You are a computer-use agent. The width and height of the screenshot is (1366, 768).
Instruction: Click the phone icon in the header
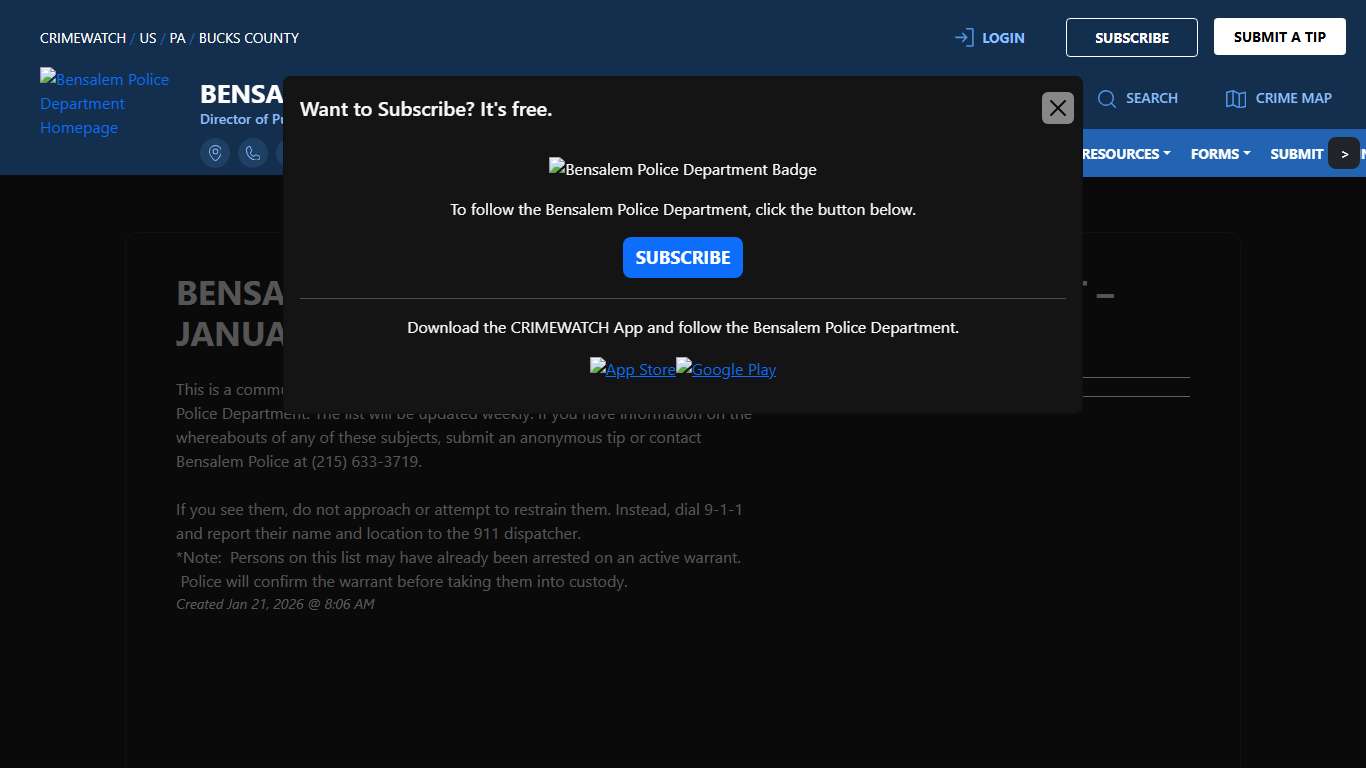[252, 153]
